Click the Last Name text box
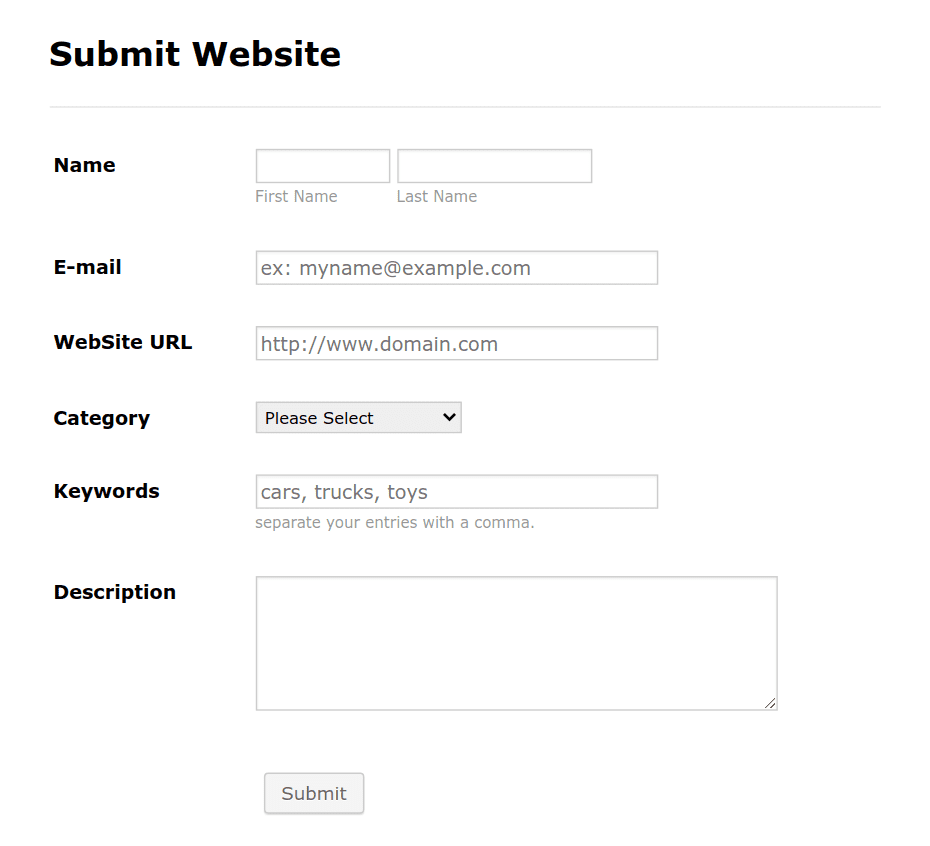The width and height of the screenshot is (930, 846). click(x=495, y=166)
